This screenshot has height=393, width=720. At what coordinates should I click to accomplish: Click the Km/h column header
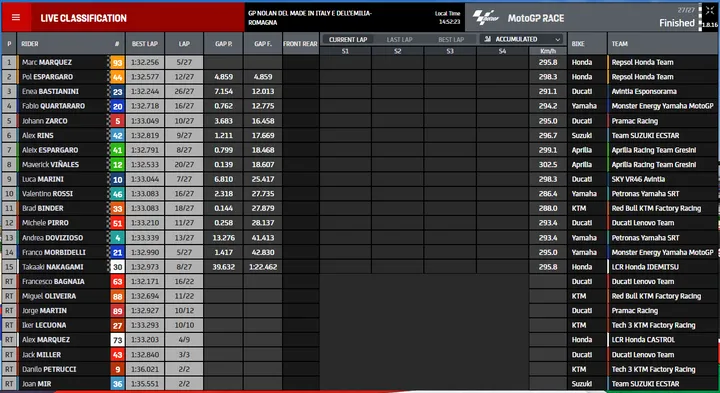(548, 51)
